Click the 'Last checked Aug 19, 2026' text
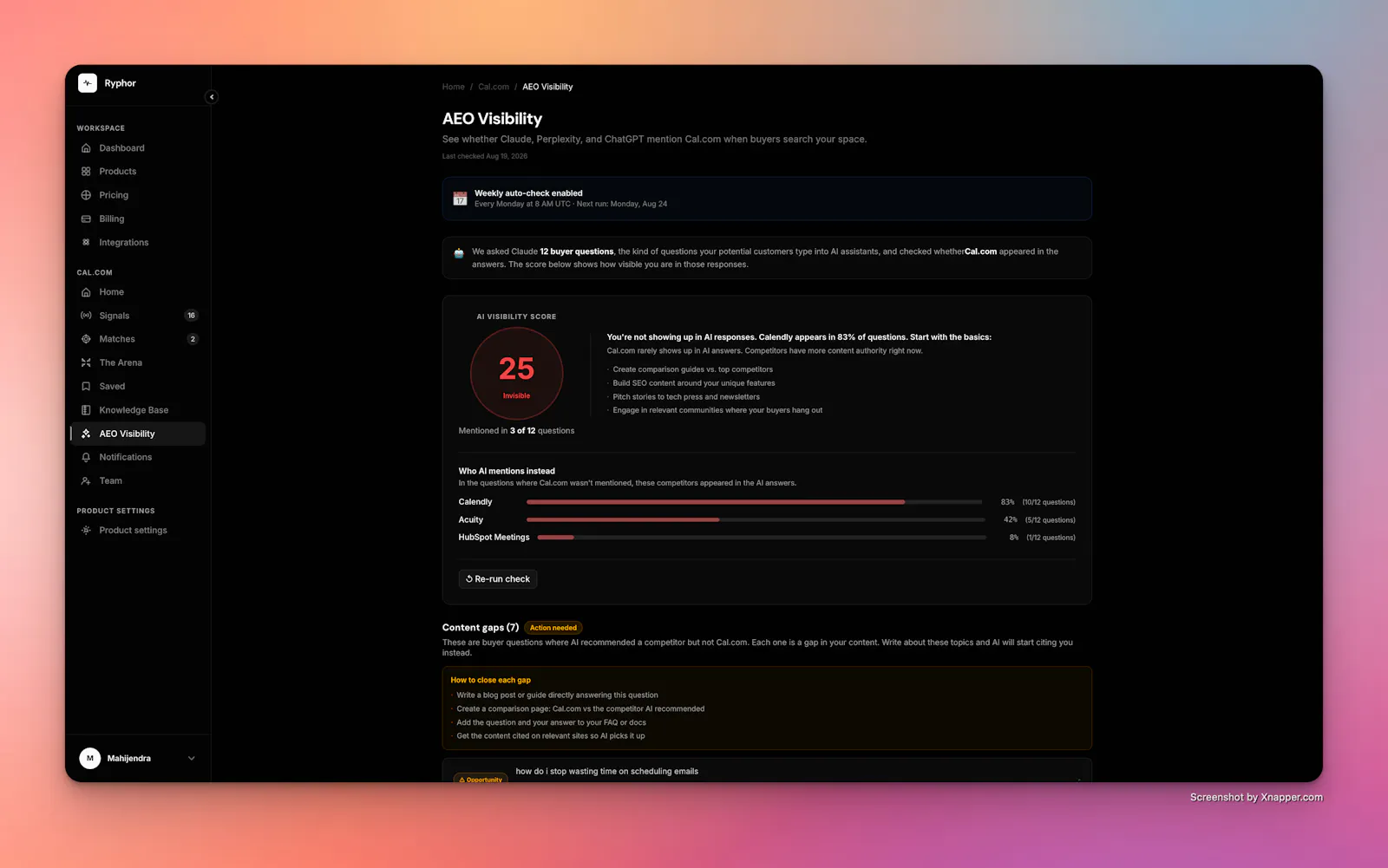Screen dimensions: 1388x868 pos(485,156)
